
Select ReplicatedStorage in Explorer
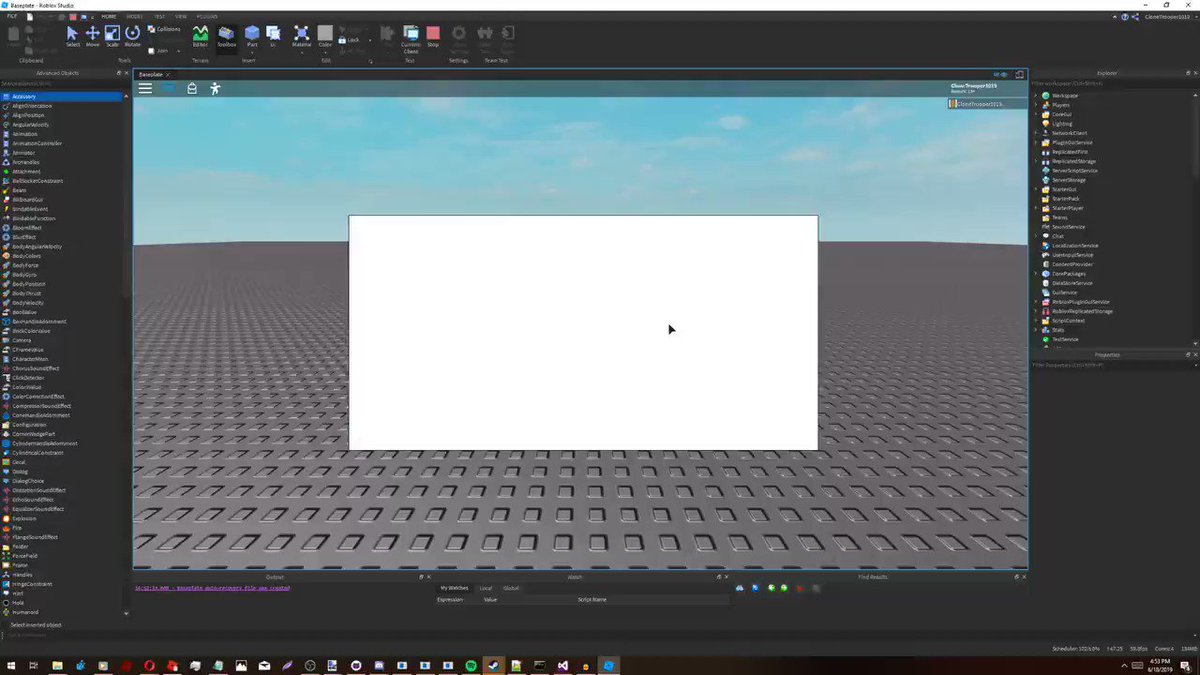point(1073,161)
